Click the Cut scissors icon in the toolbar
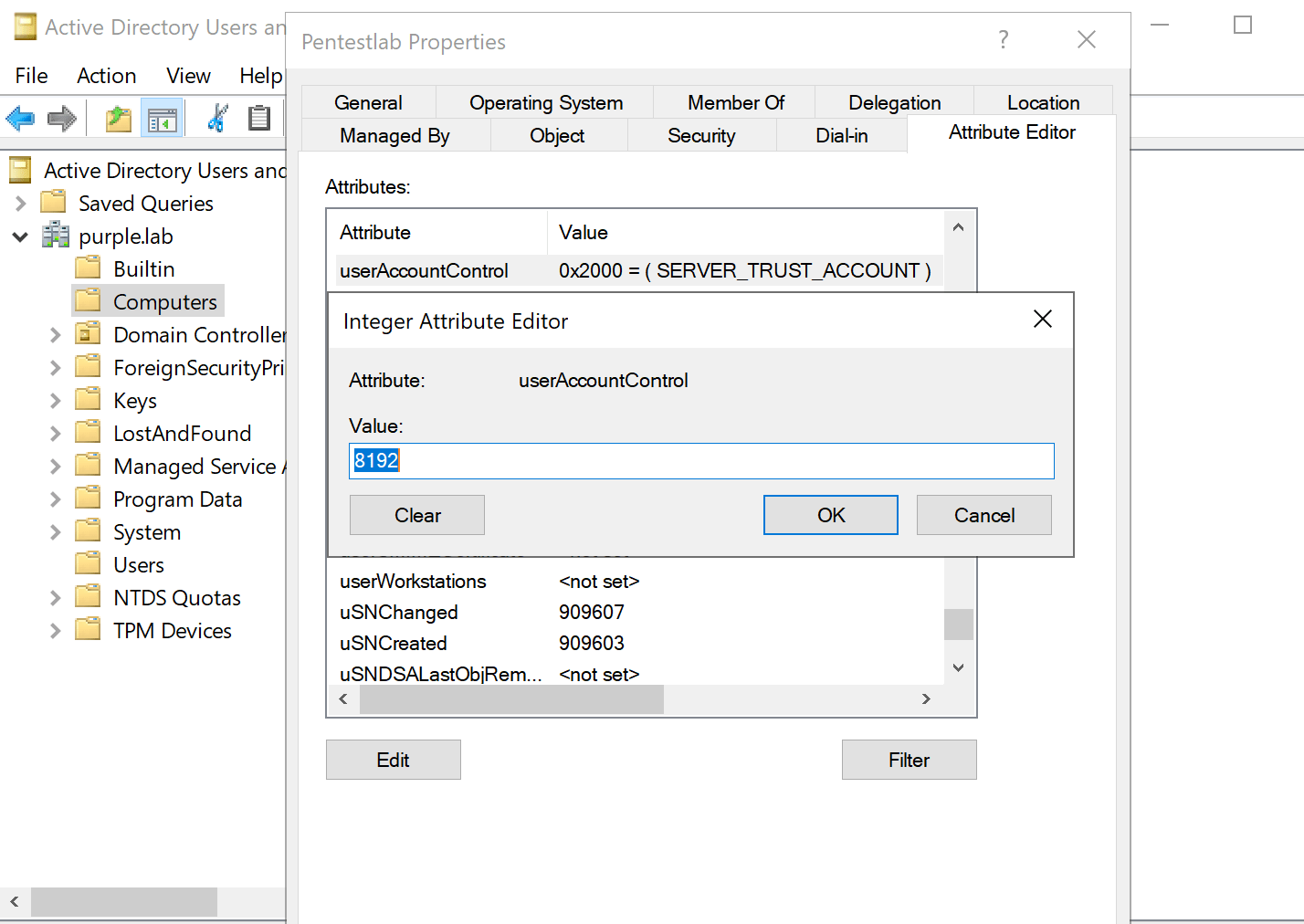Screen dimensions: 1304x924 216,118
